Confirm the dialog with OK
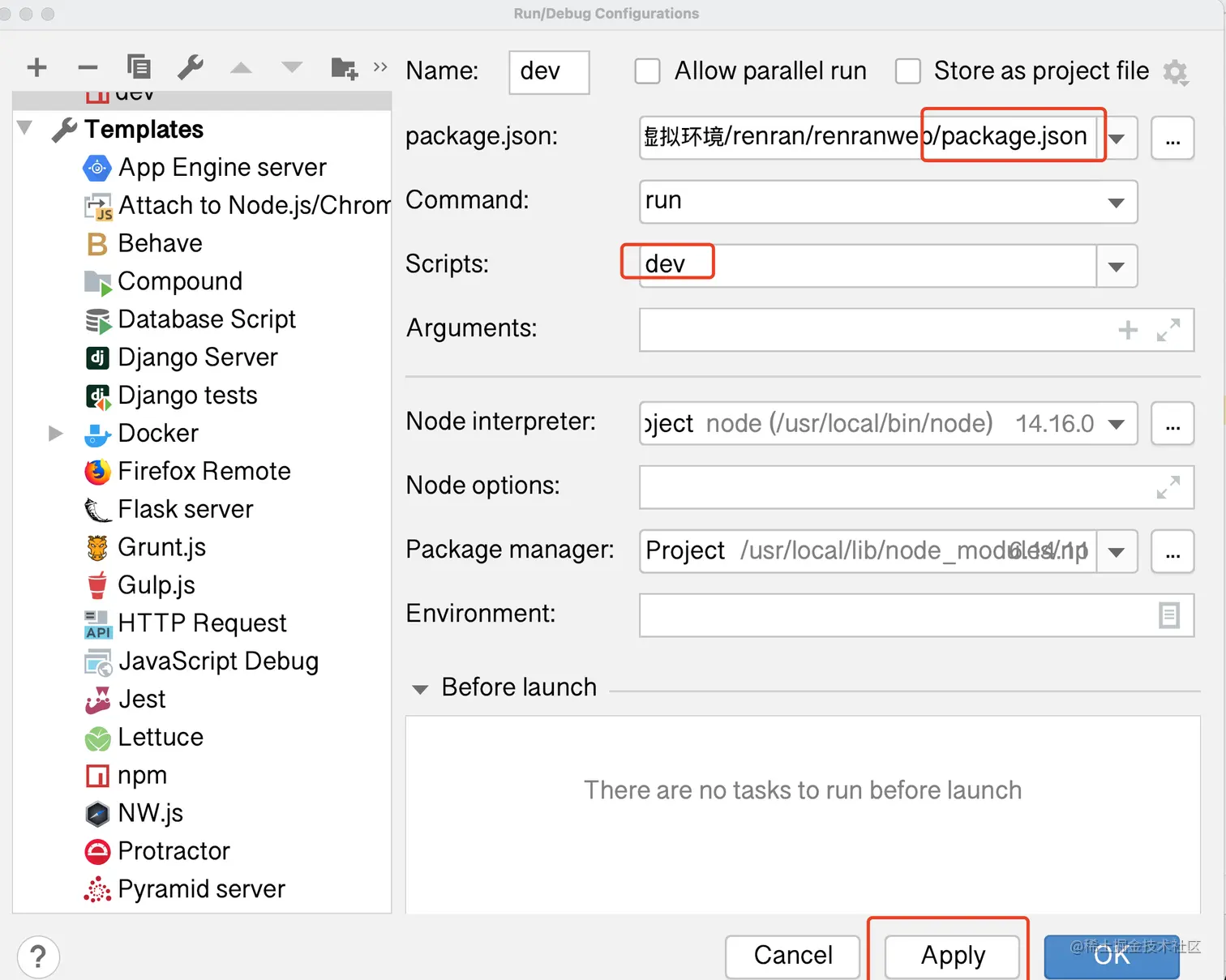 [x=1112, y=956]
